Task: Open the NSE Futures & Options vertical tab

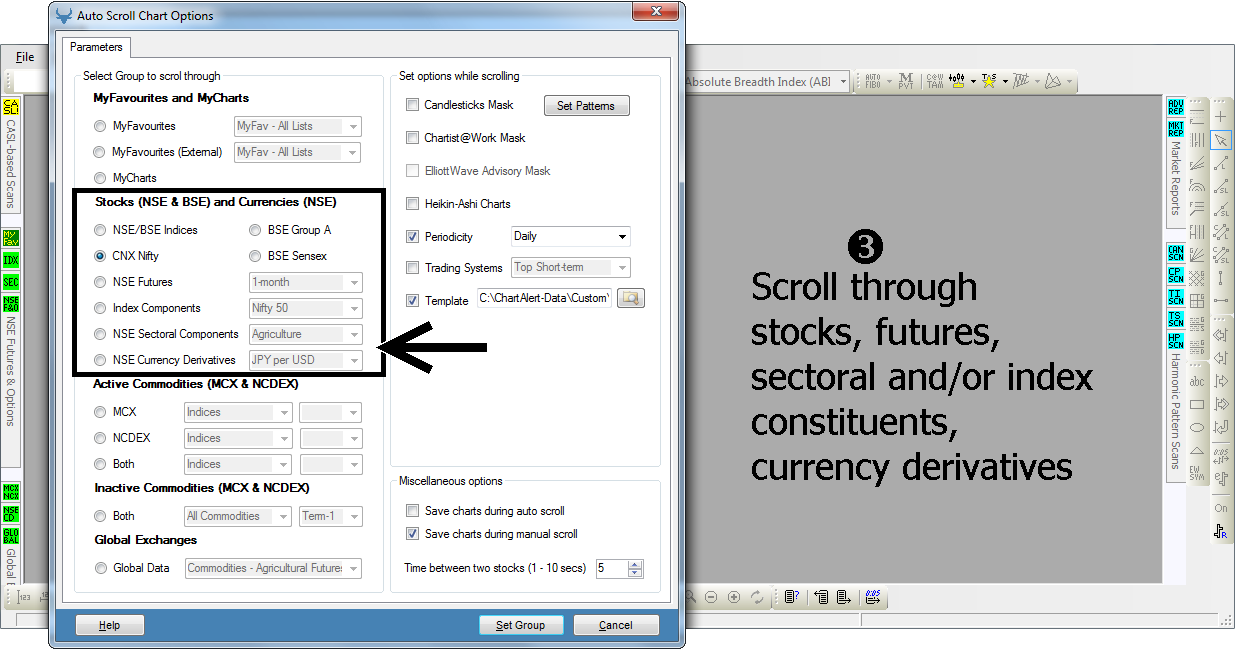Action: (x=10, y=370)
